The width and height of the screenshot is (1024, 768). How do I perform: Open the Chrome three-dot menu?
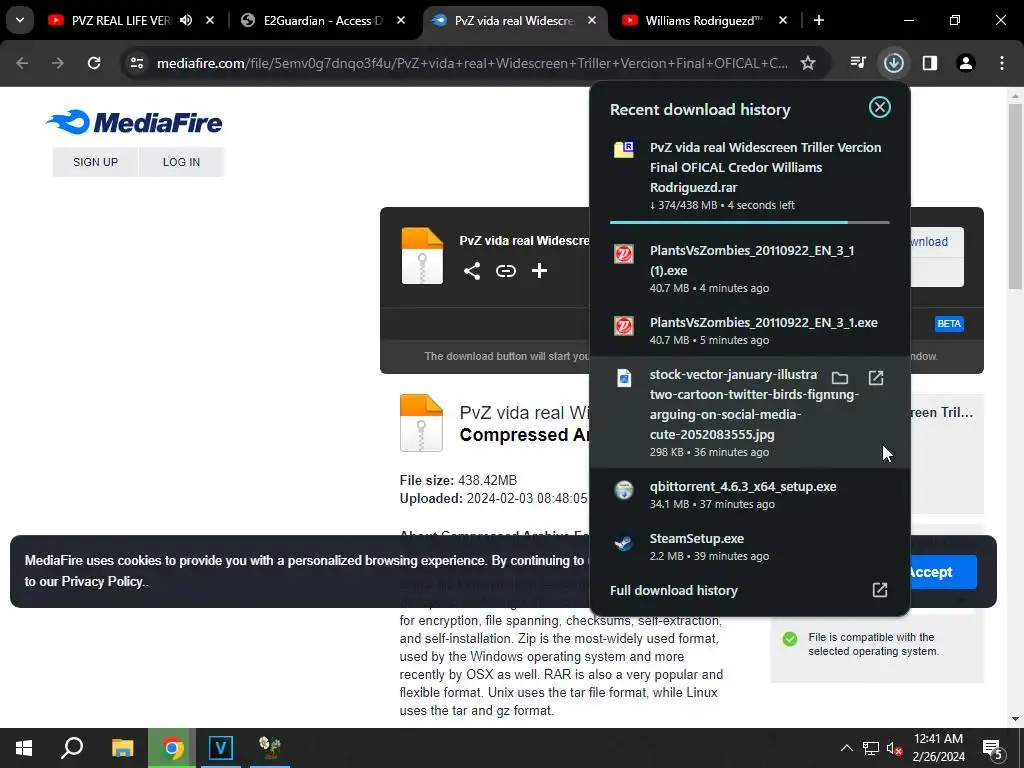coord(1002,63)
